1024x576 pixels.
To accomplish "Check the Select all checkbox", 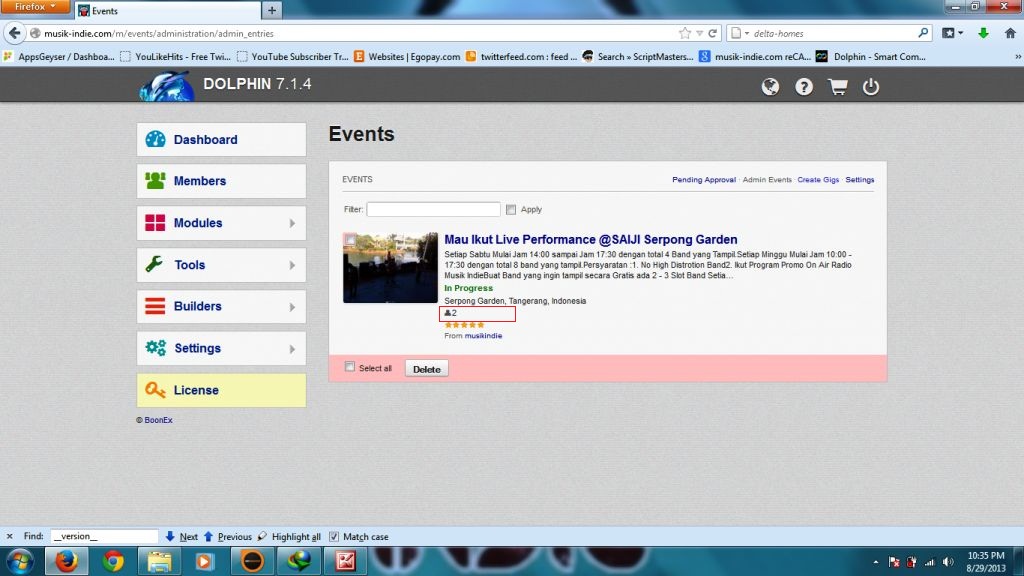I will (x=350, y=367).
